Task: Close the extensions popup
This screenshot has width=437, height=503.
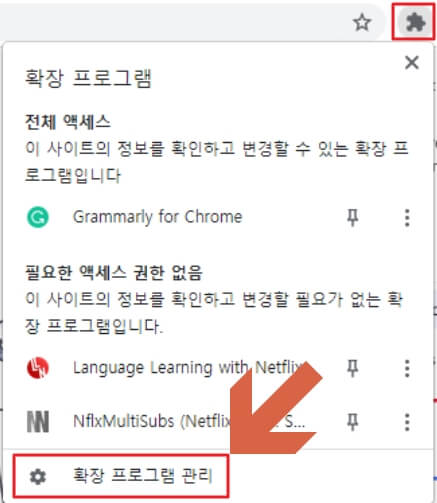Action: [412, 62]
